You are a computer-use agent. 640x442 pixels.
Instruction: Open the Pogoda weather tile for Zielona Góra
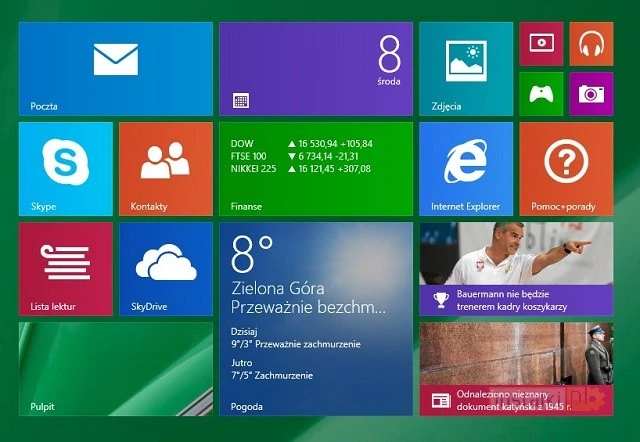[x=315, y=318]
